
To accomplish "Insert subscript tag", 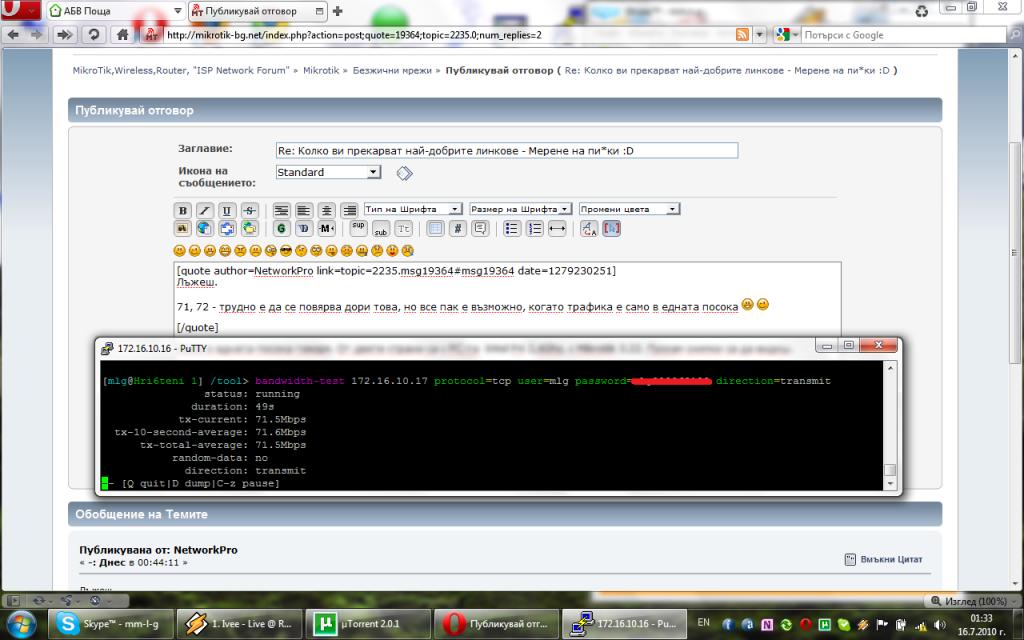I will [x=381, y=228].
